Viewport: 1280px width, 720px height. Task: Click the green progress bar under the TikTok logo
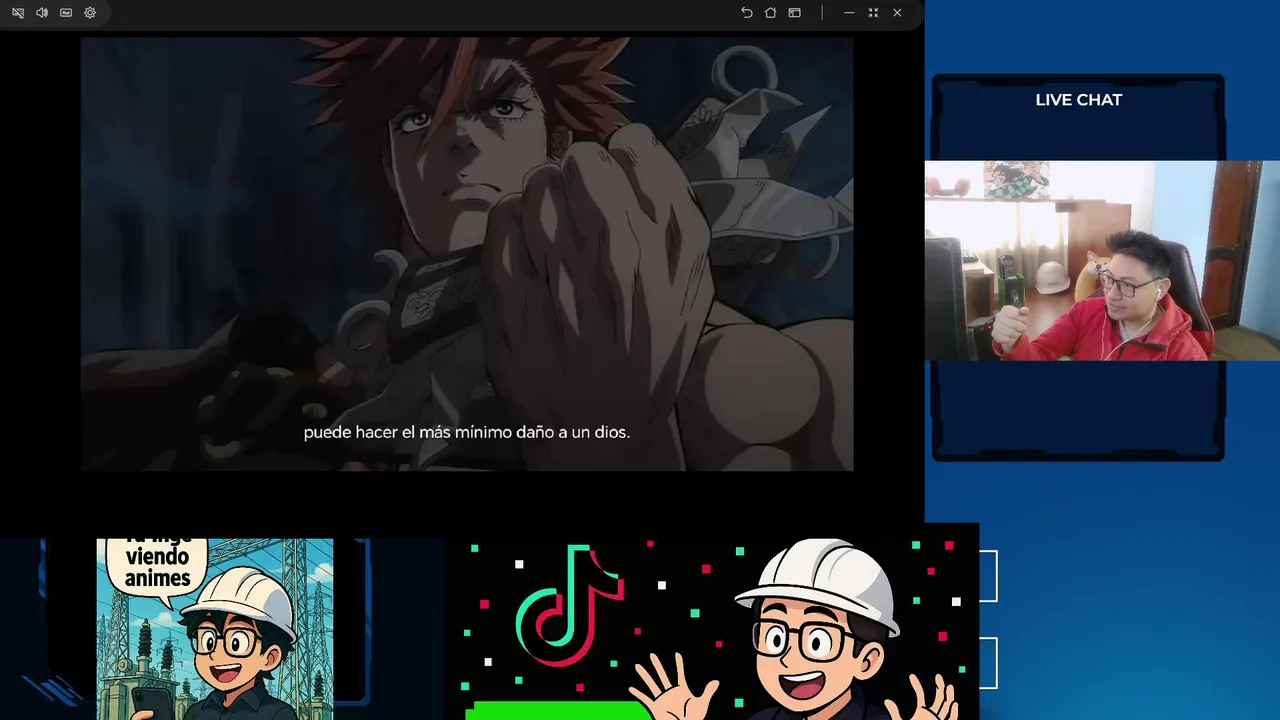pos(558,711)
